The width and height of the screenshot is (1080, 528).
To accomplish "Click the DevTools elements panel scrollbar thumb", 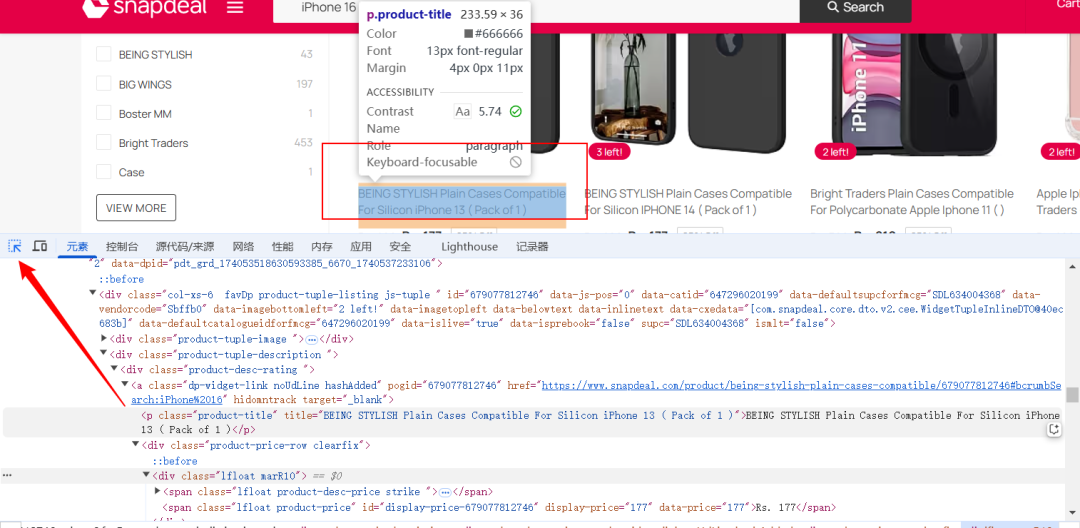I will [1072, 394].
